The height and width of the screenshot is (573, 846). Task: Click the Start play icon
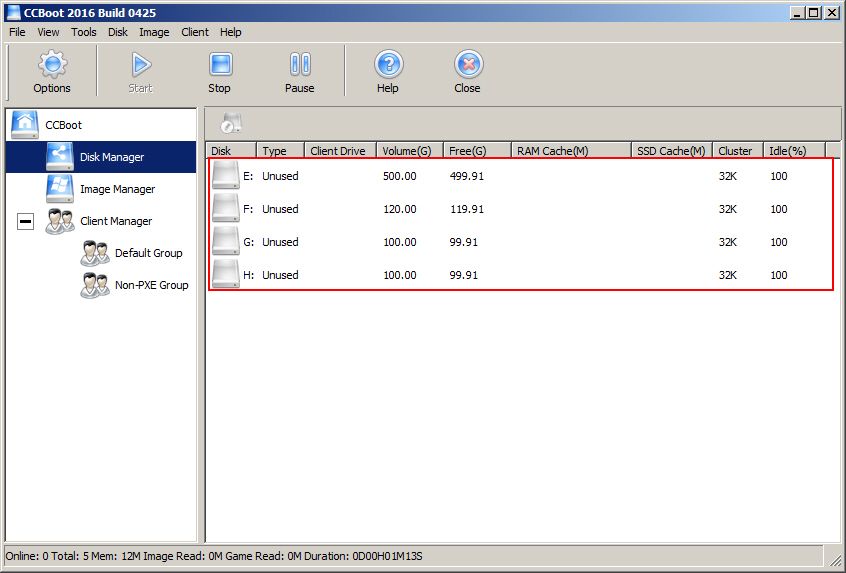pos(141,64)
